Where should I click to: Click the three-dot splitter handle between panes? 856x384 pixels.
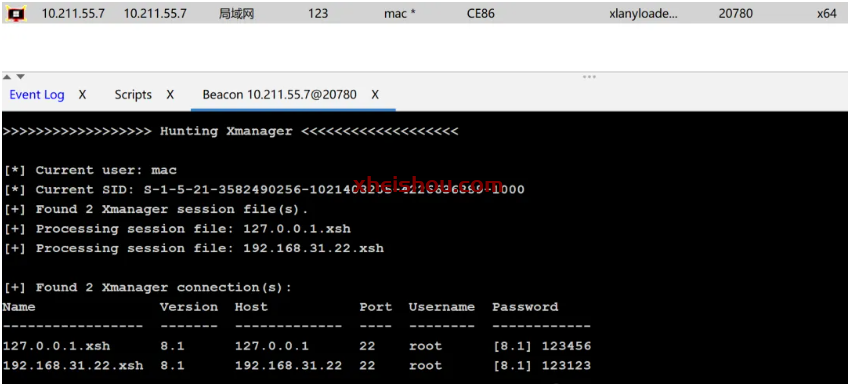pyautogui.click(x=589, y=77)
